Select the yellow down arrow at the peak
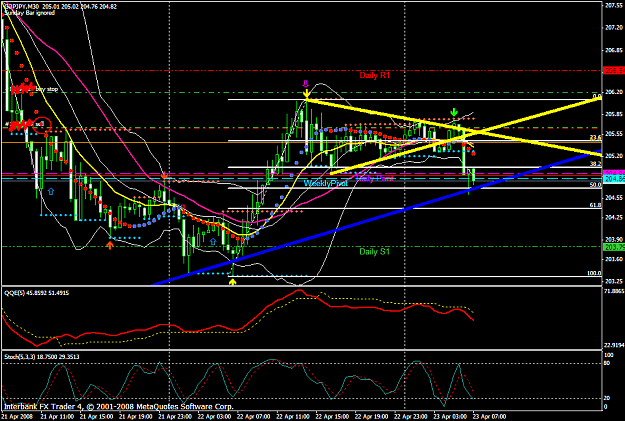 (x=306, y=94)
